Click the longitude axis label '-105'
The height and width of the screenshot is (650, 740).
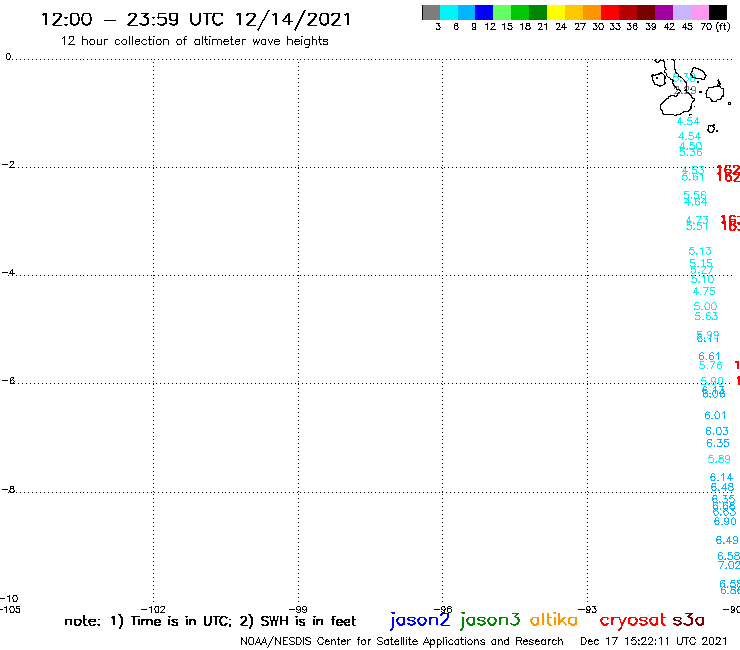(10, 609)
